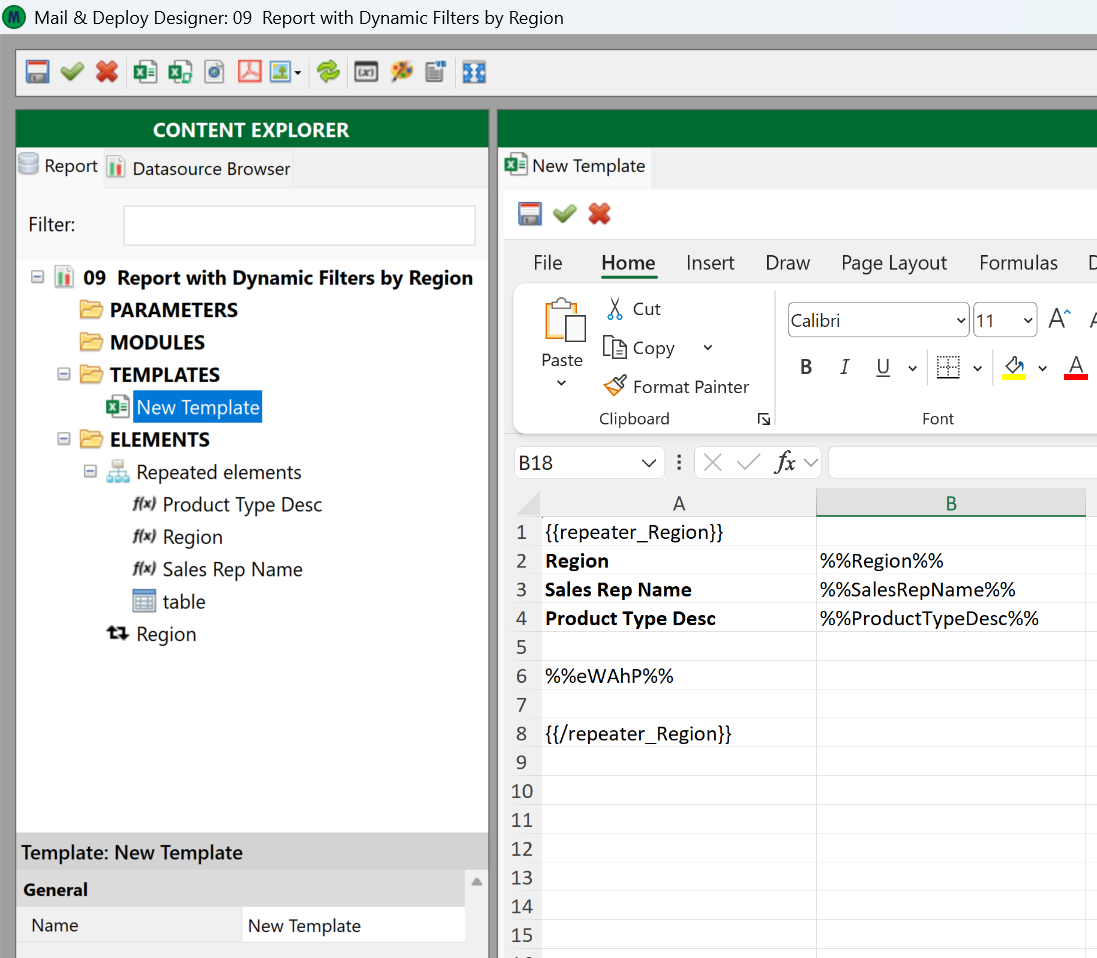Toggle Italic formatting
1097x958 pixels.
point(844,368)
